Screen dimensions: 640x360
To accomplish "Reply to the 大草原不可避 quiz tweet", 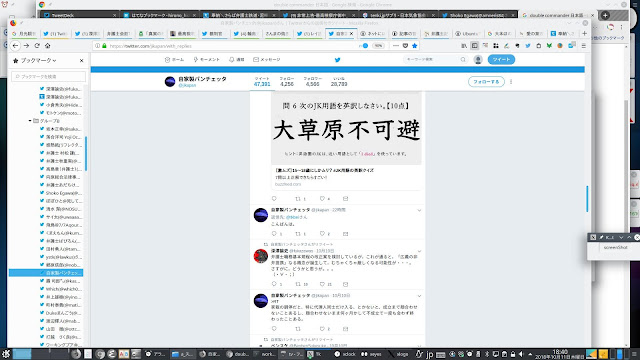I will tap(274, 199).
